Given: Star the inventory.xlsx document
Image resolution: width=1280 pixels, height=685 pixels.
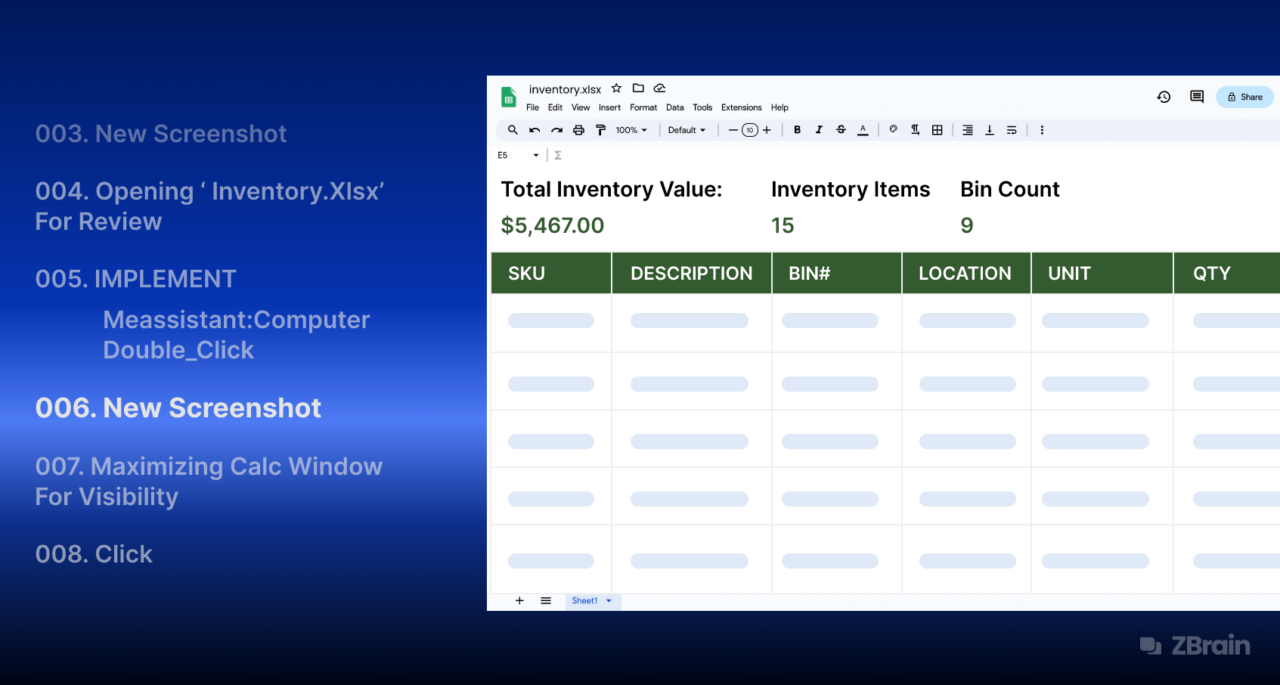Looking at the screenshot, I should point(617,89).
